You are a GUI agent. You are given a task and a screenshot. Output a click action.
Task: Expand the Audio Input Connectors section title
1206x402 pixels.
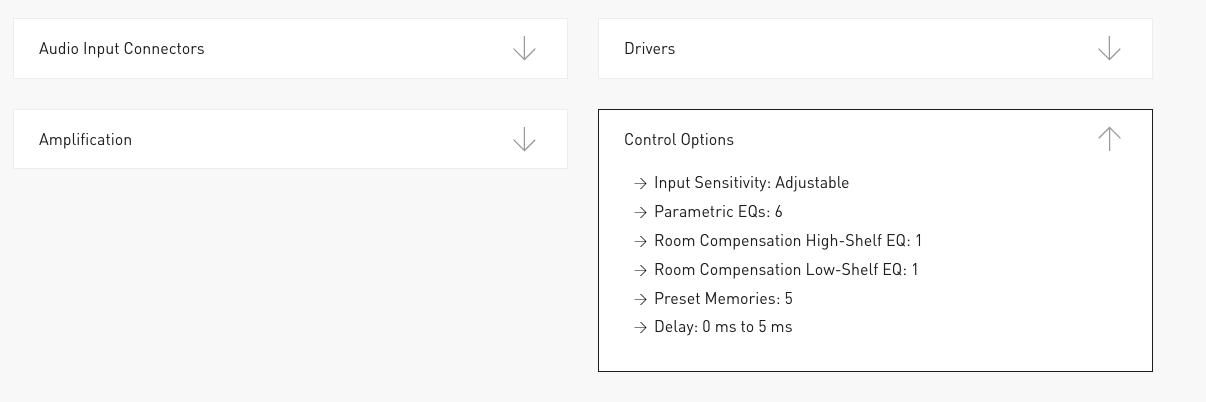(121, 49)
